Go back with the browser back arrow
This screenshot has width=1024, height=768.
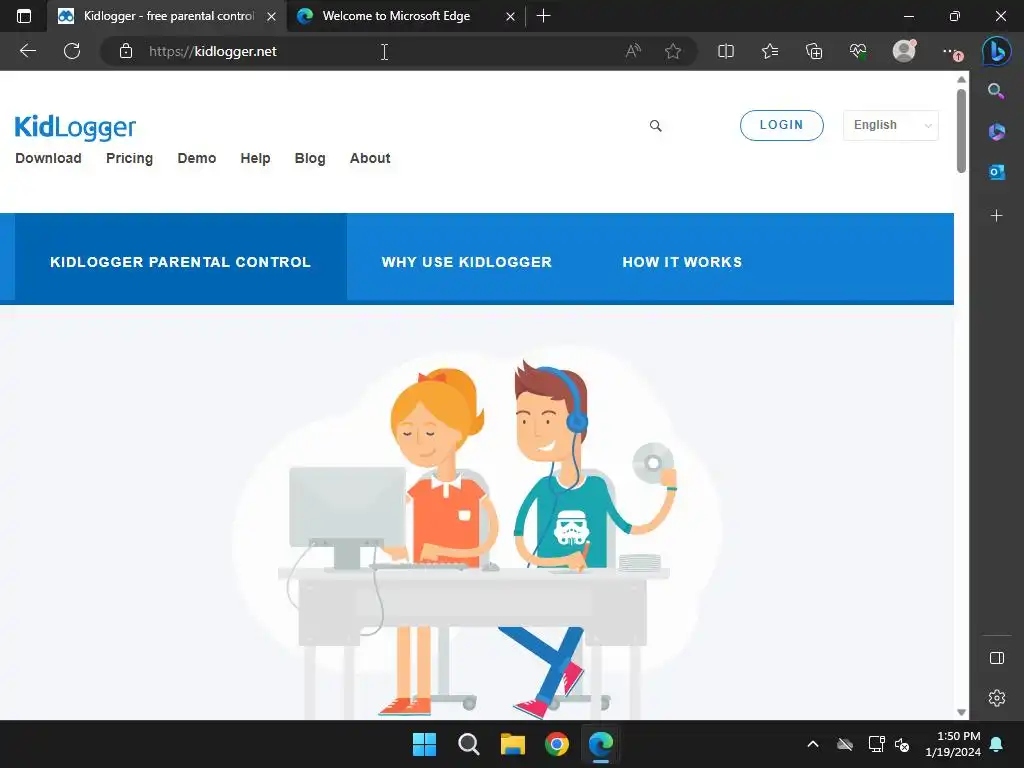point(27,51)
